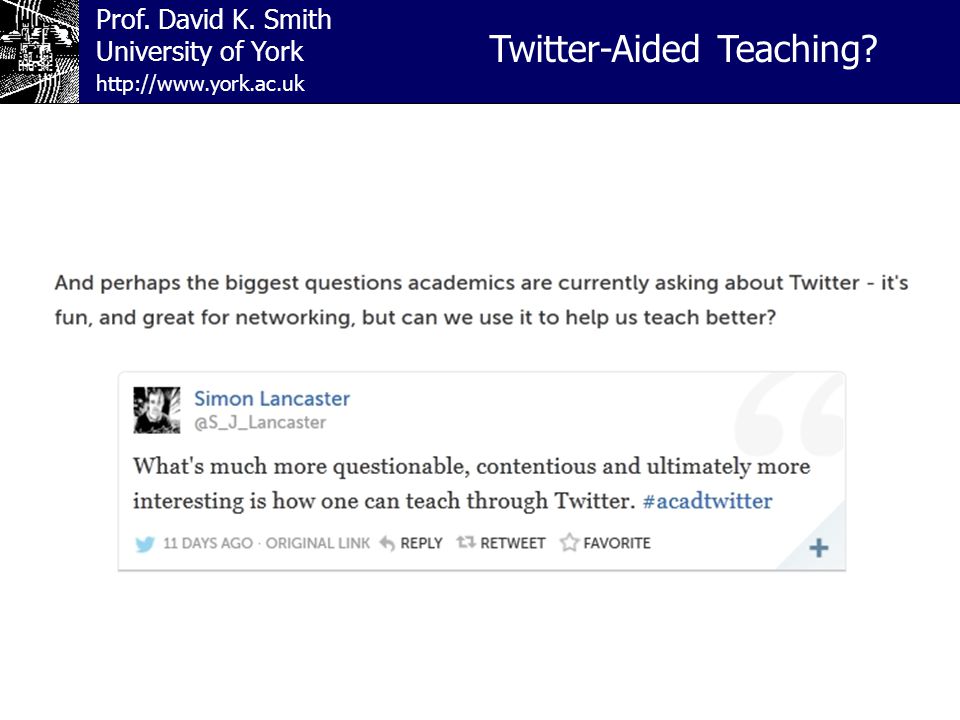Screen dimensions: 960x720
Task: Click the REPLY button label
Action: click(421, 543)
